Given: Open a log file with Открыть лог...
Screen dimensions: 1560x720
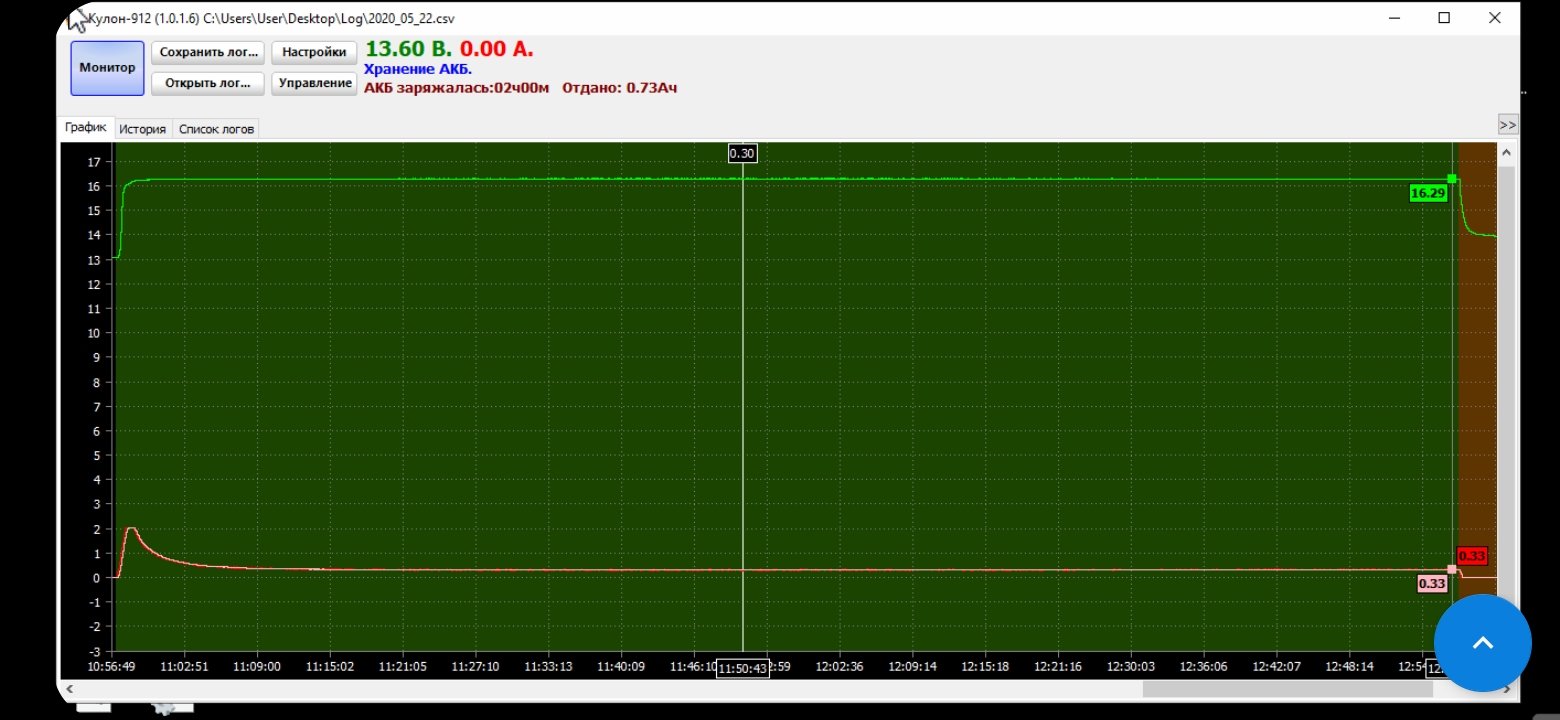Looking at the screenshot, I should point(208,83).
